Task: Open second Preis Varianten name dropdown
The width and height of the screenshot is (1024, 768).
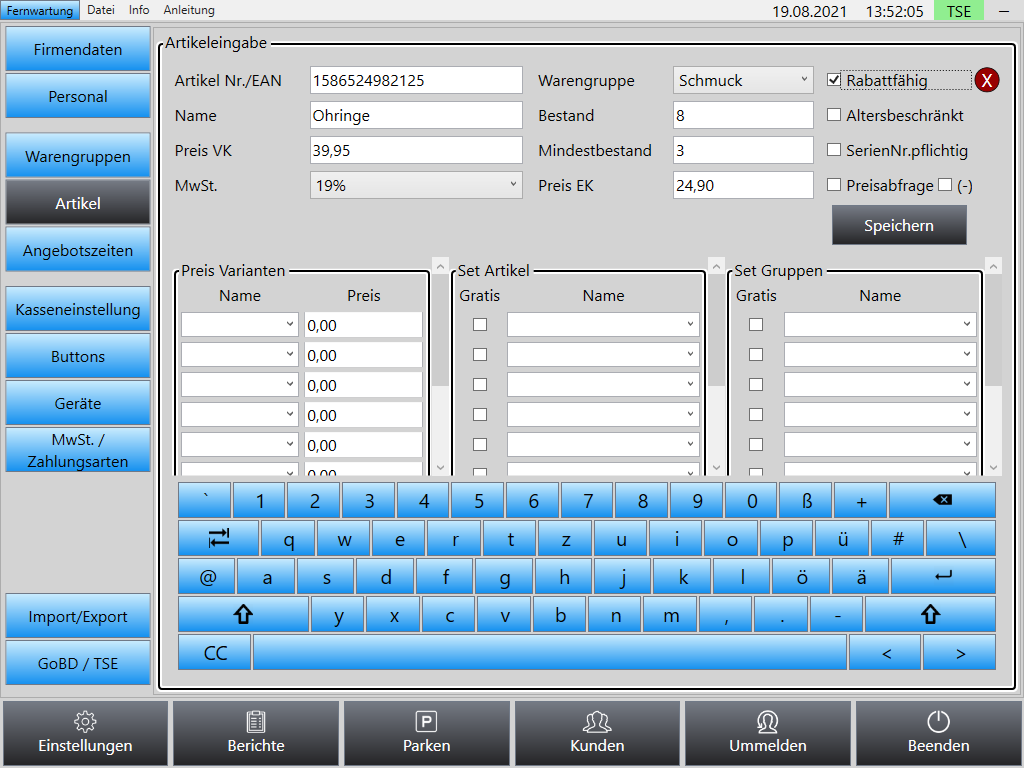Action: 240,355
